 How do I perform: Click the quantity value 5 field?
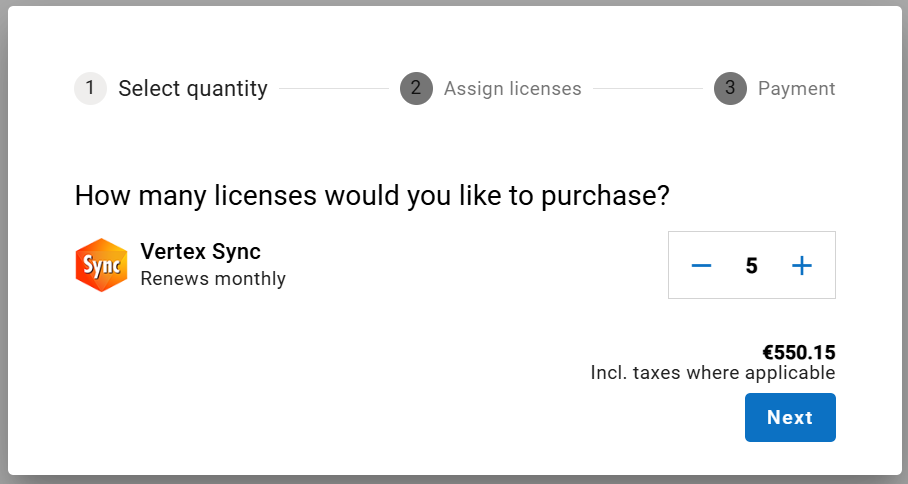752,266
